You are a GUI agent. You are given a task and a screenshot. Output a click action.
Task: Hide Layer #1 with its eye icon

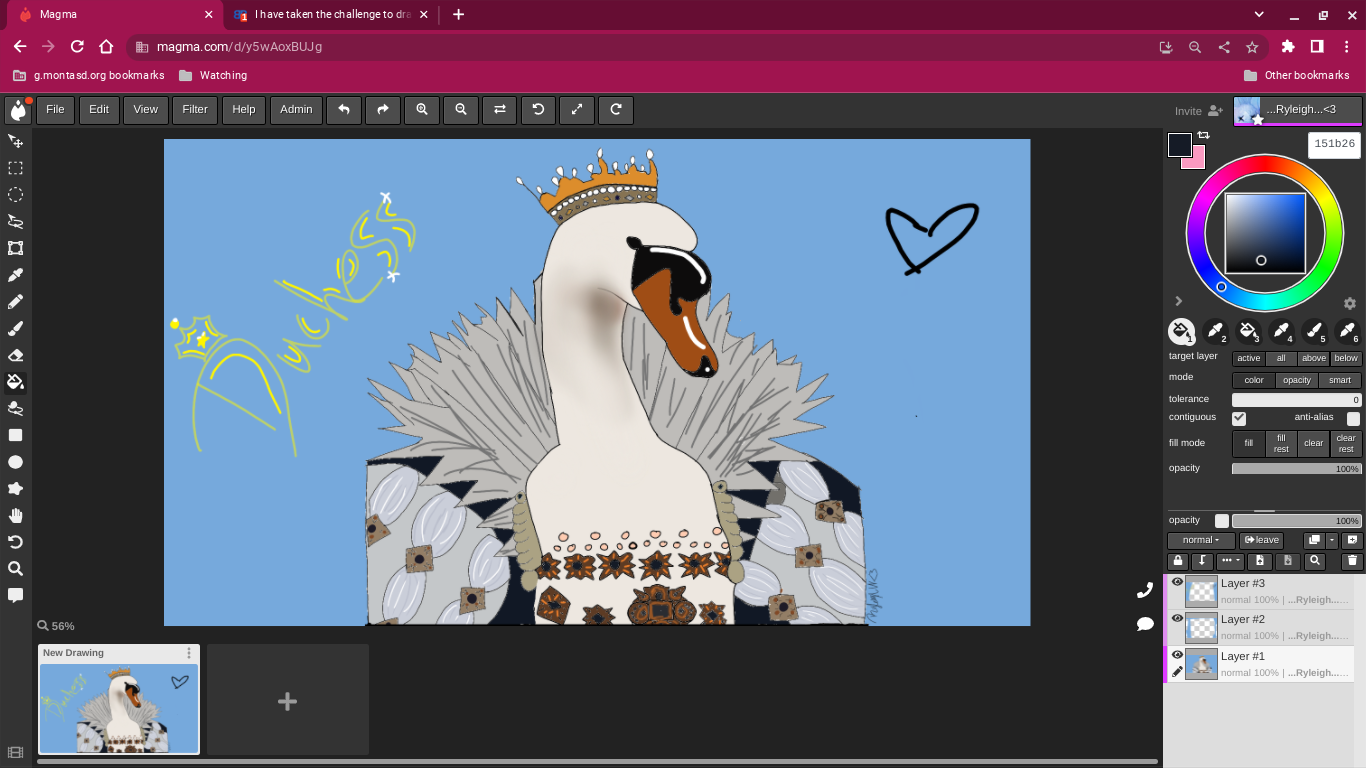click(1177, 655)
